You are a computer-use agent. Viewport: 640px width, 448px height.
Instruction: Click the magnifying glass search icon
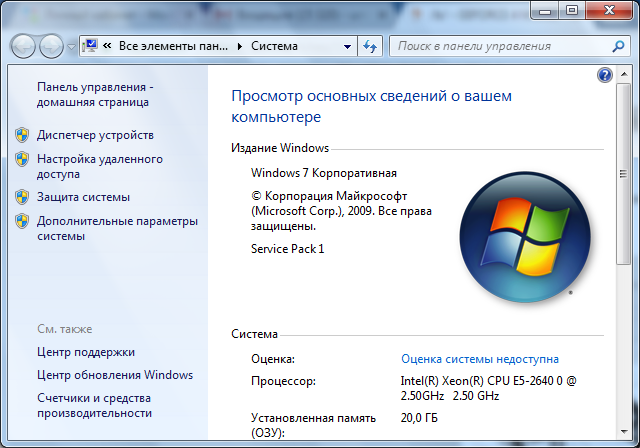tap(618, 46)
